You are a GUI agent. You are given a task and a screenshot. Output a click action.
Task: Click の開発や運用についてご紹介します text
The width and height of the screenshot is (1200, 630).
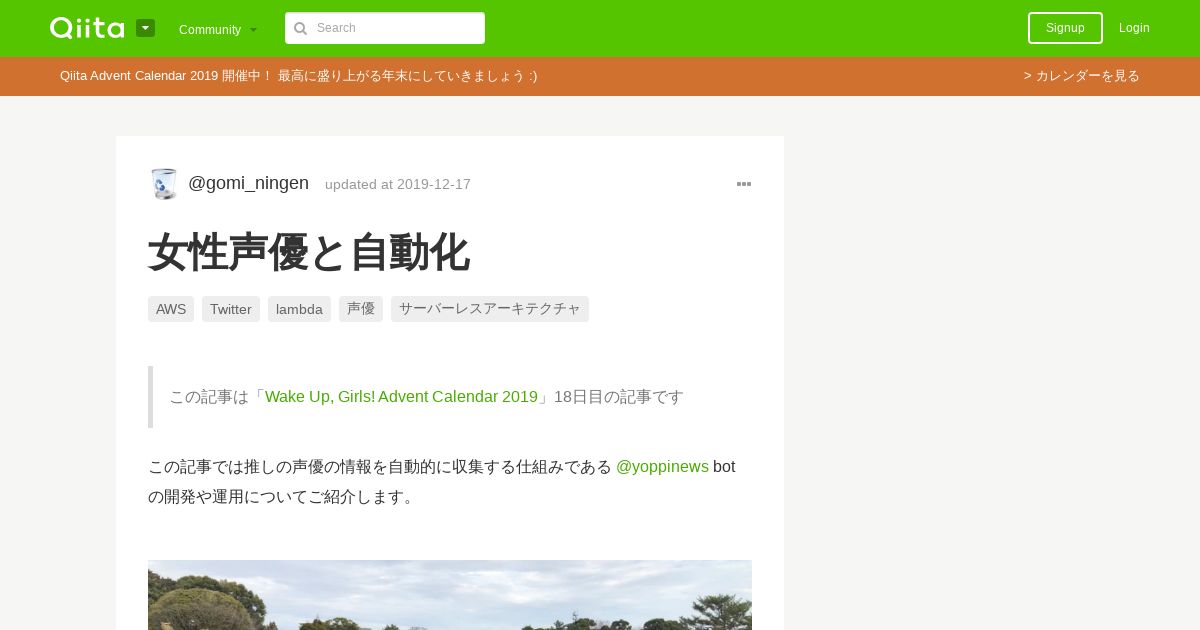[x=283, y=497]
